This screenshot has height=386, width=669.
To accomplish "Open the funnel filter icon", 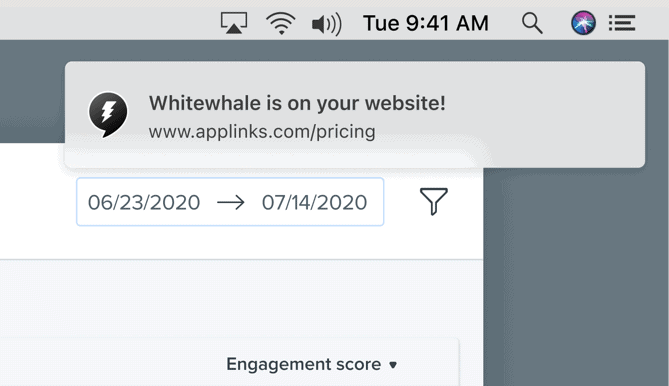I will 434,201.
